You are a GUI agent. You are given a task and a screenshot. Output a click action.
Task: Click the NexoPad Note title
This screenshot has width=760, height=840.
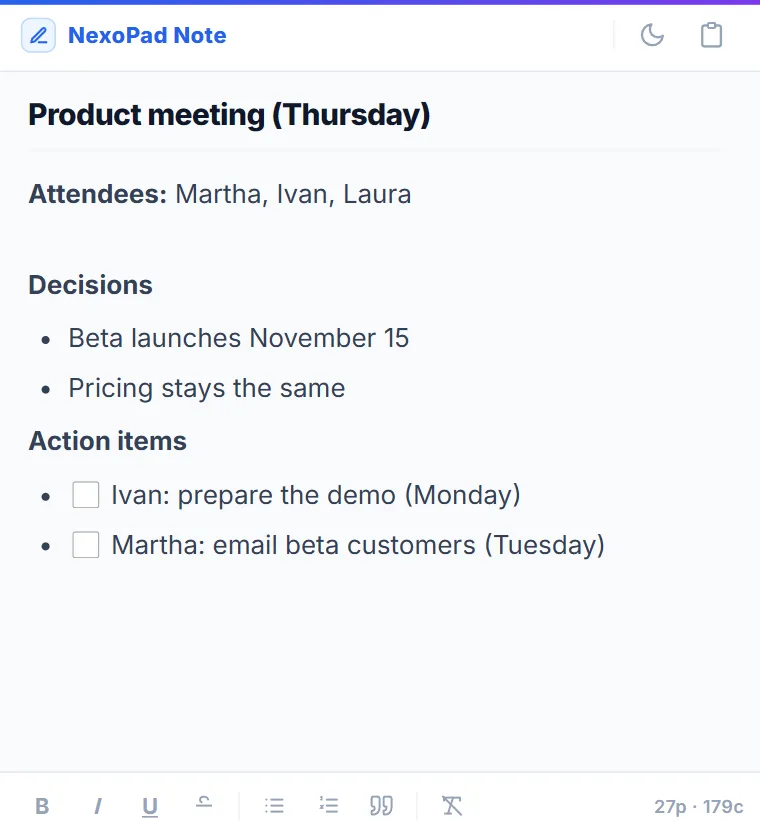point(147,35)
